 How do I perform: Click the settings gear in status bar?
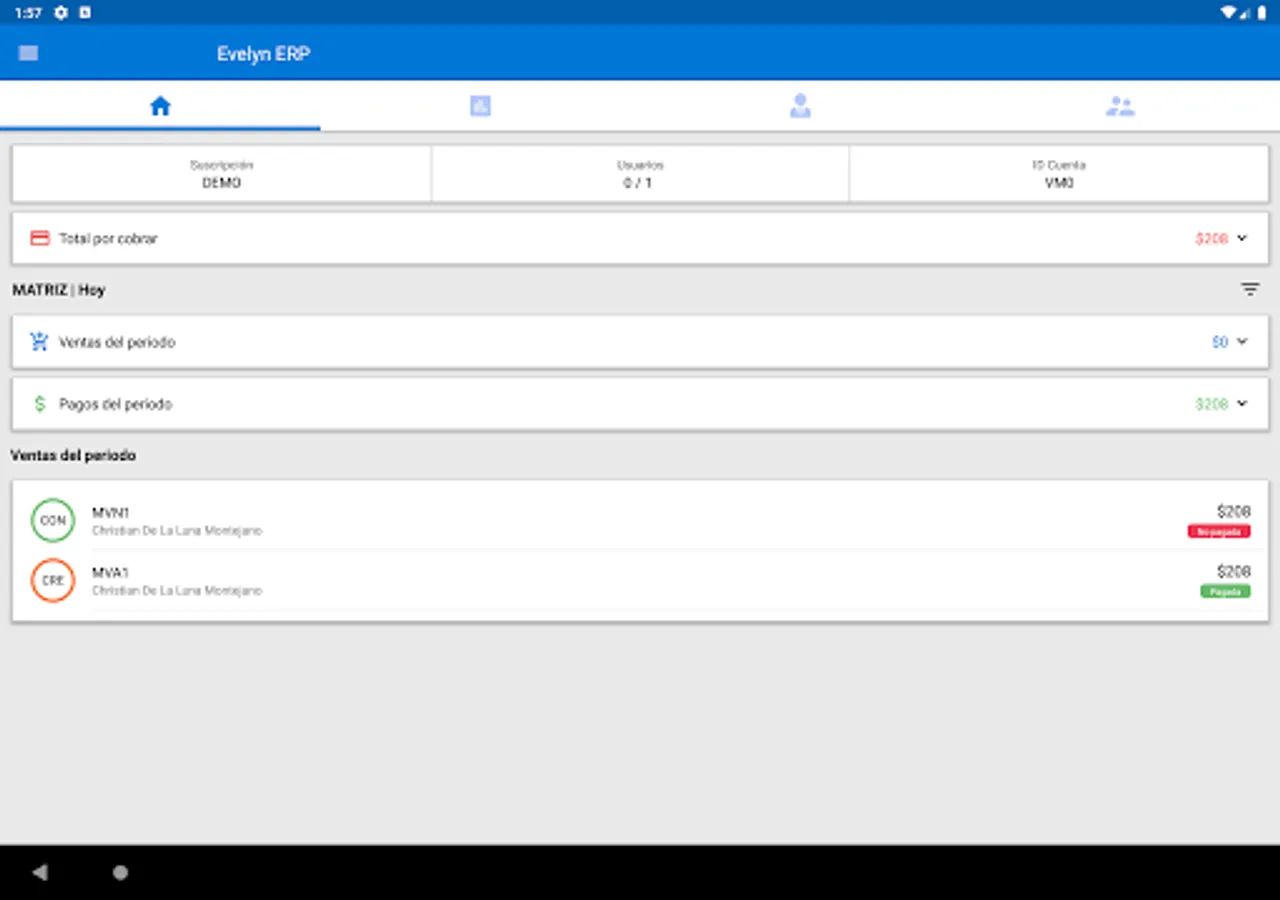[61, 13]
